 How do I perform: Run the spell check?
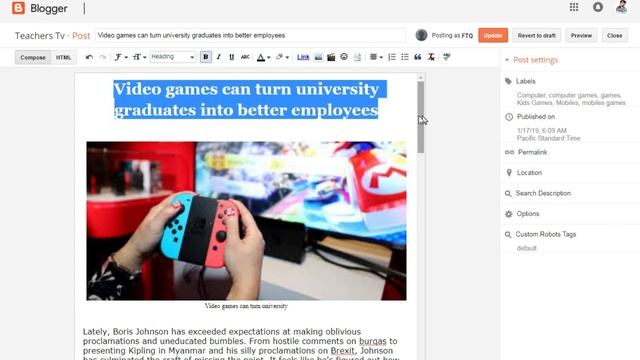[447, 57]
